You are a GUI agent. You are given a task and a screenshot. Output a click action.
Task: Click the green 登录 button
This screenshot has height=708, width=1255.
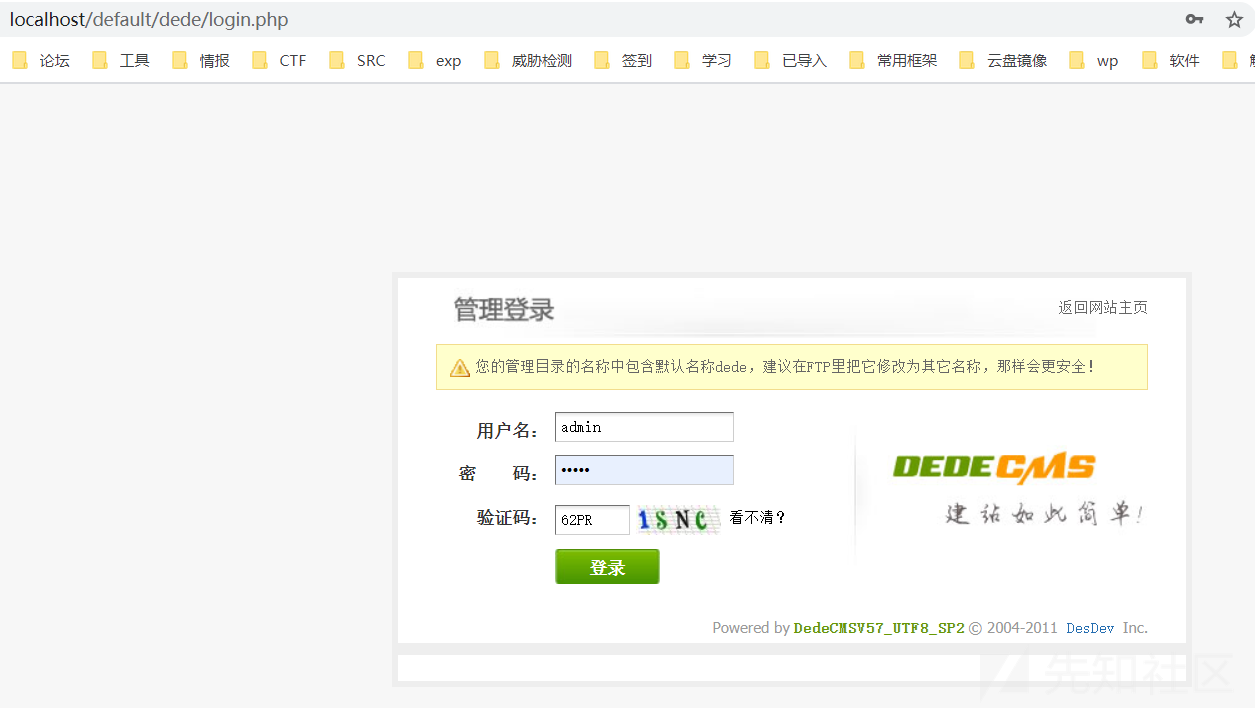pyautogui.click(x=607, y=567)
